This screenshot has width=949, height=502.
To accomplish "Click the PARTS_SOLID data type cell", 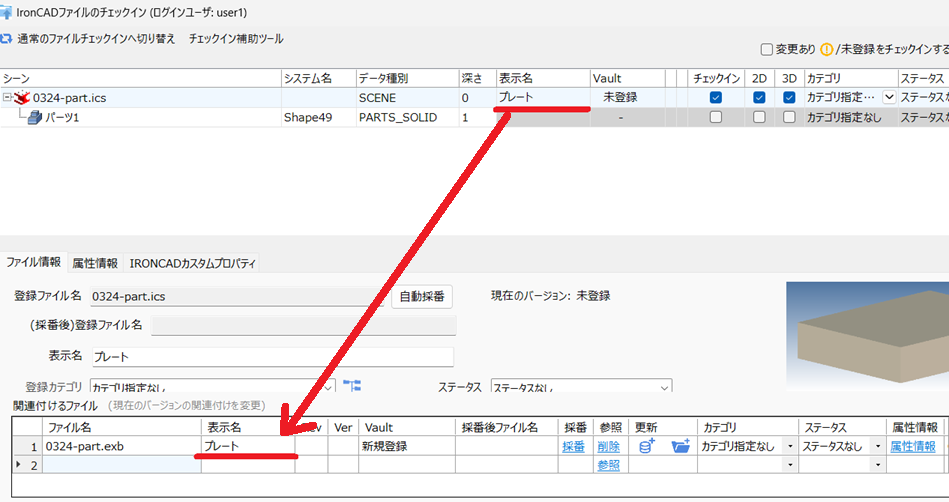I will pos(407,117).
